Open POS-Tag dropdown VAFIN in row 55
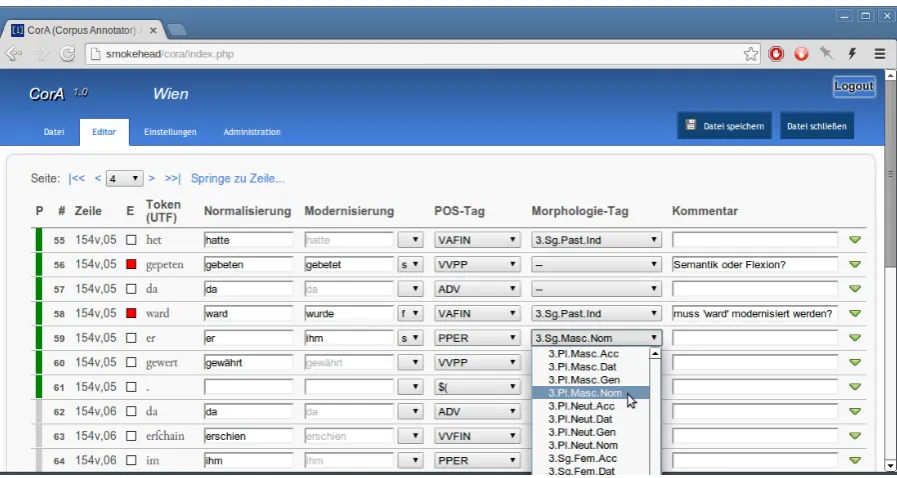Viewport: 897px width, 478px height. point(477,240)
